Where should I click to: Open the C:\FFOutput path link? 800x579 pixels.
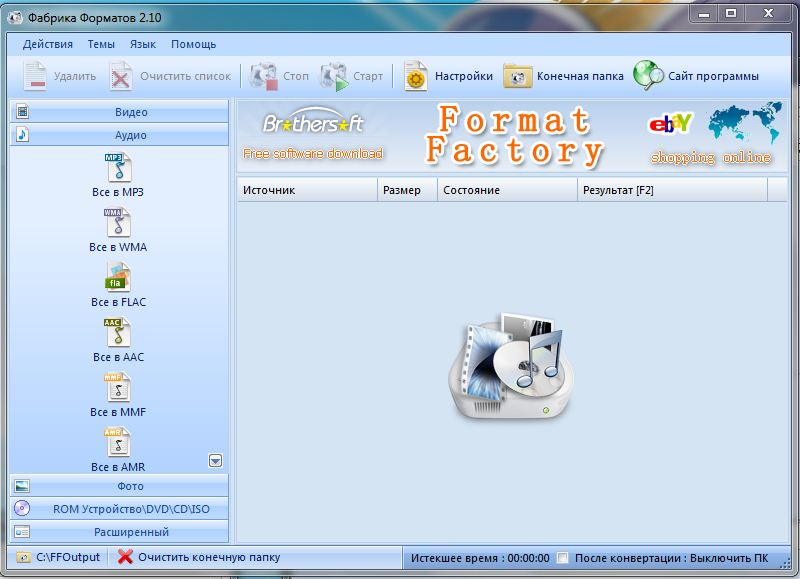coord(68,557)
